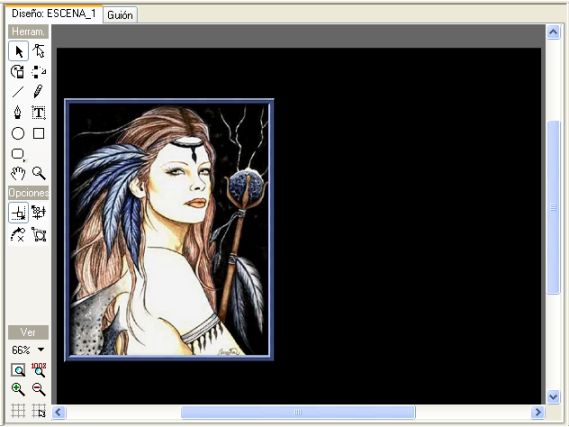This screenshot has height=427, width=569.
Task: Switch to the Diseño: ESCENA_1 tab
Action: click(54, 14)
